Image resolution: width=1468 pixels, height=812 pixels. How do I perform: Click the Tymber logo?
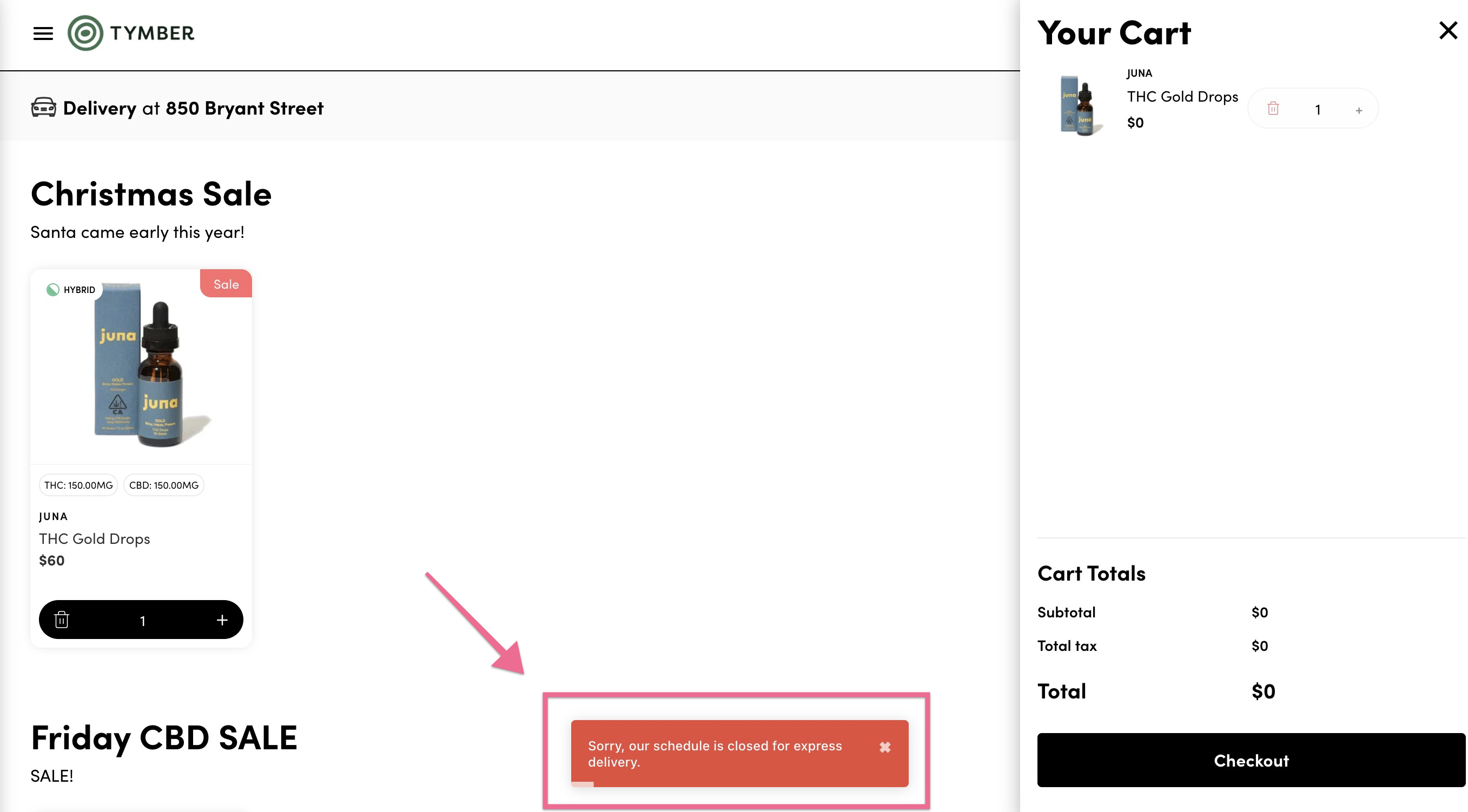point(131,33)
